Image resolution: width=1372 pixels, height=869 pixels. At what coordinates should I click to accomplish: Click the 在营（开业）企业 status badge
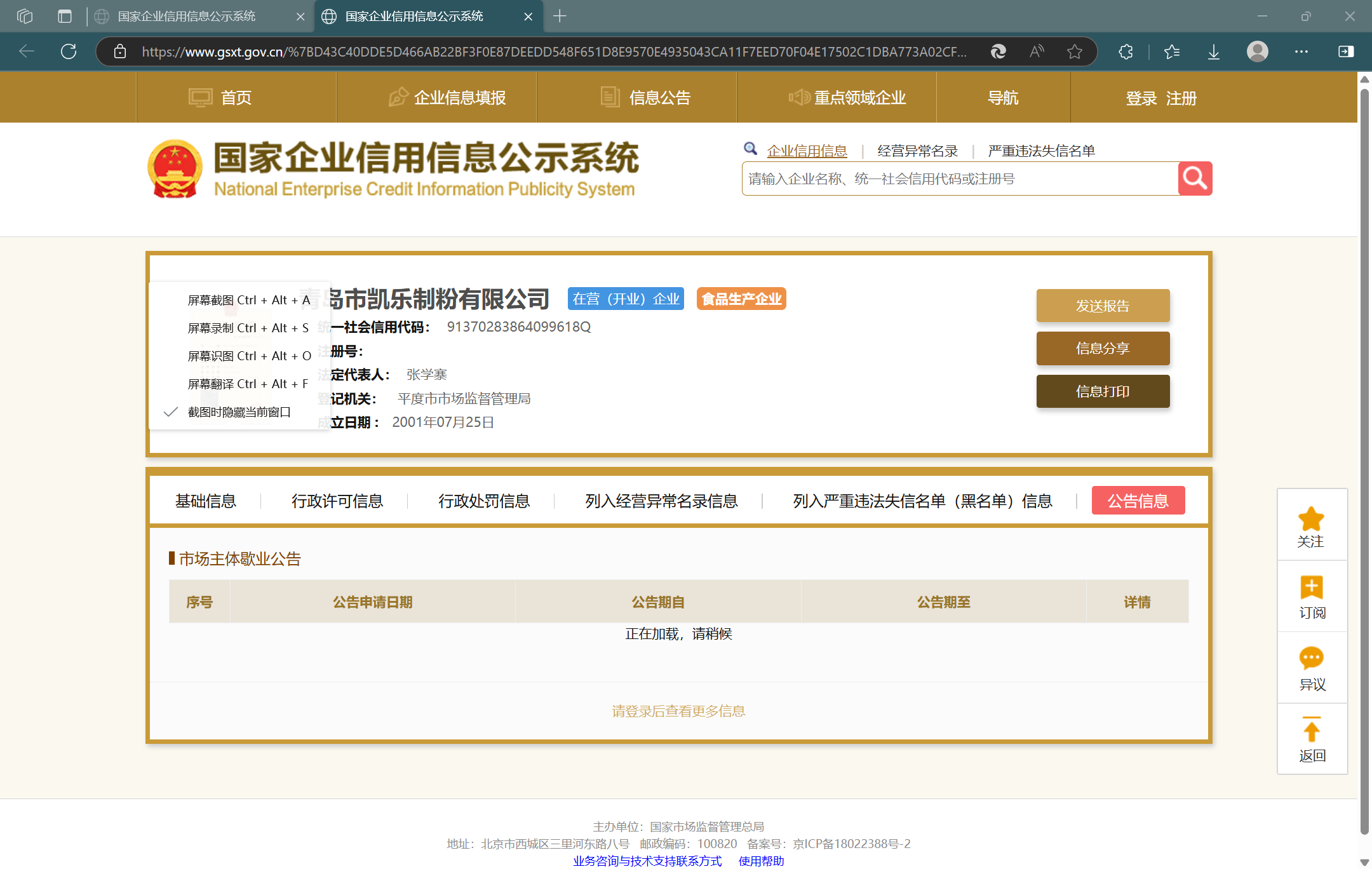pyautogui.click(x=626, y=299)
